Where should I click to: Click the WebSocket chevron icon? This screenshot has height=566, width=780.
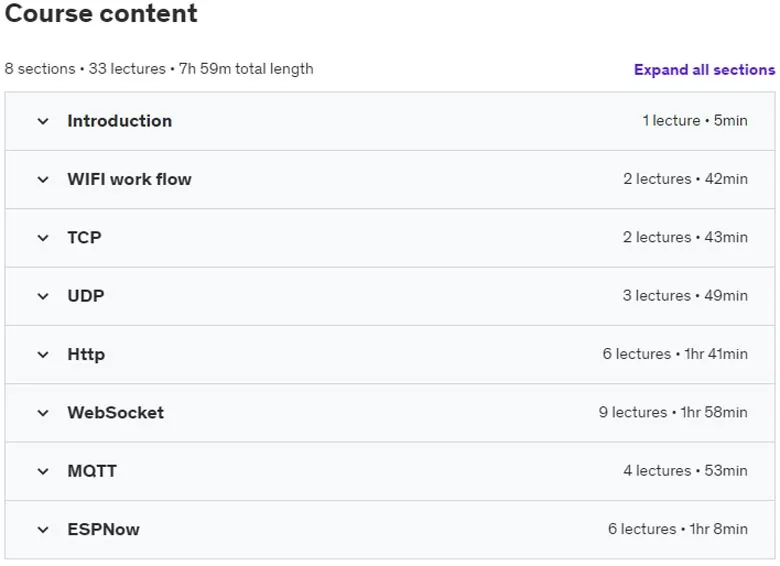(x=43, y=413)
